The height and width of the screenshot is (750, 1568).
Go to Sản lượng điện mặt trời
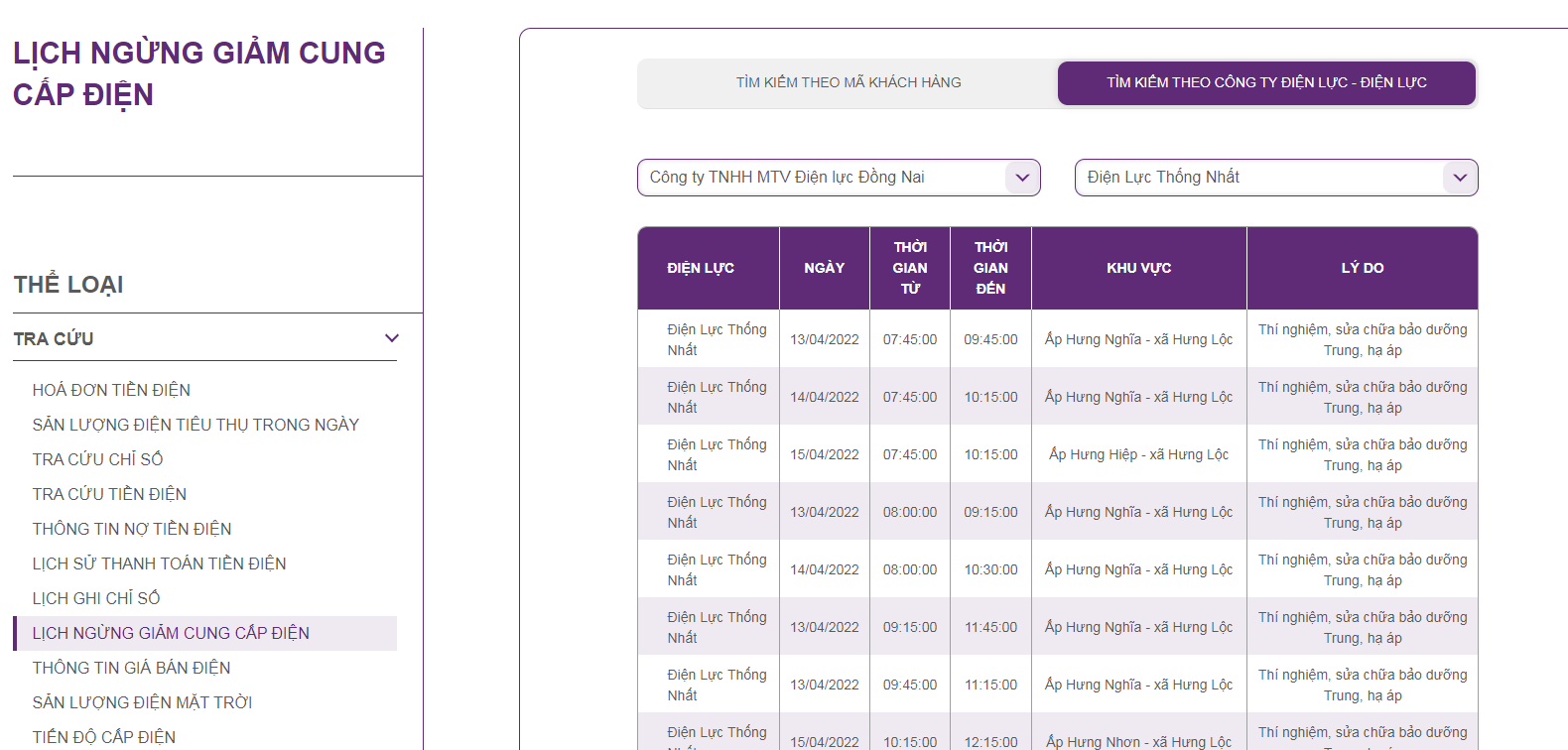142,702
